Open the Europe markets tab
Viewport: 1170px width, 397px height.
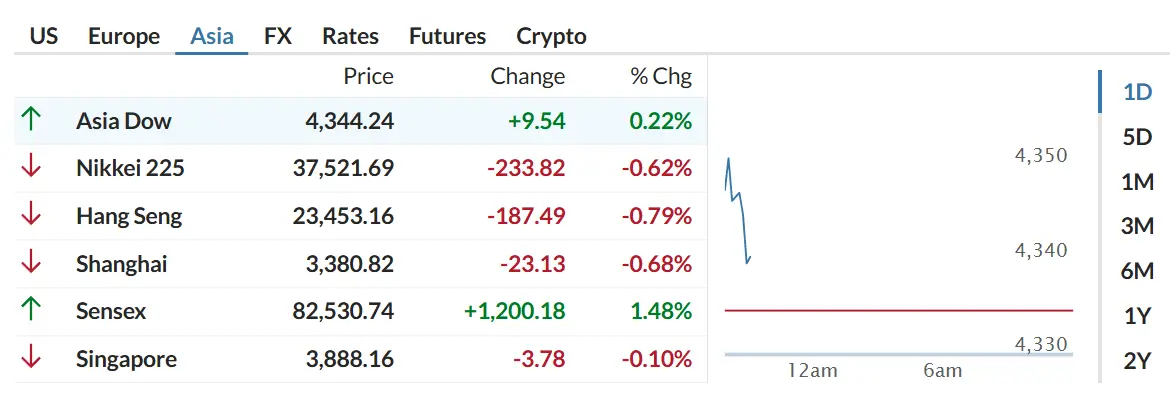(124, 36)
